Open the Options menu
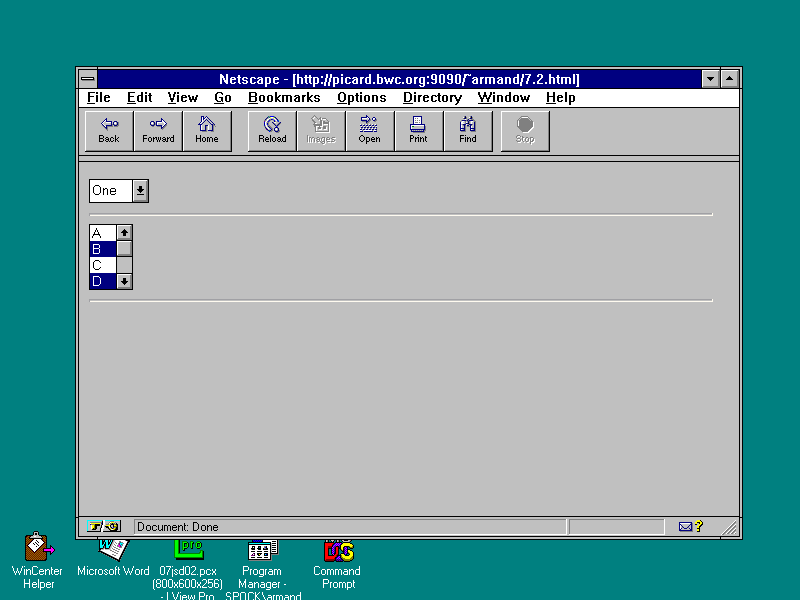 pos(361,98)
